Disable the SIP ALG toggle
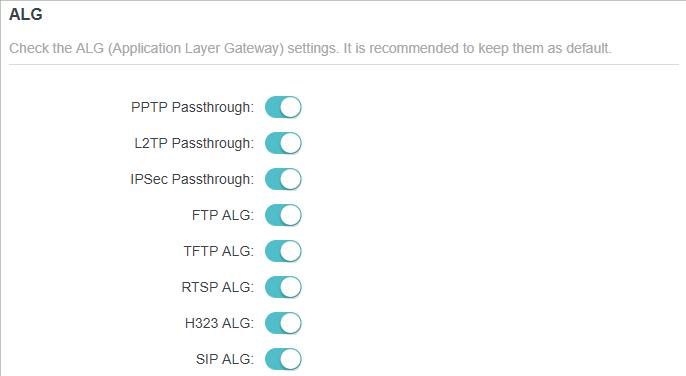This screenshot has width=686, height=376. point(283,359)
